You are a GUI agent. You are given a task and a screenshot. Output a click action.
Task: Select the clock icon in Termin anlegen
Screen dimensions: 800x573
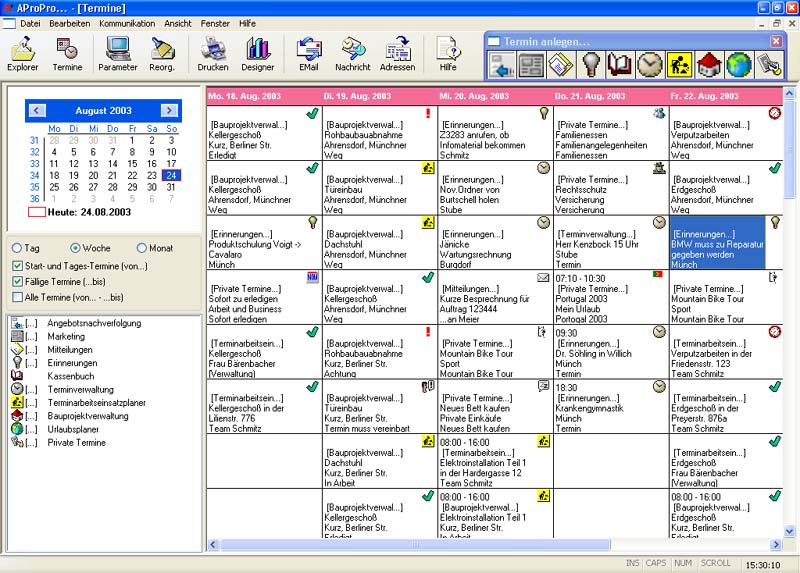click(650, 65)
